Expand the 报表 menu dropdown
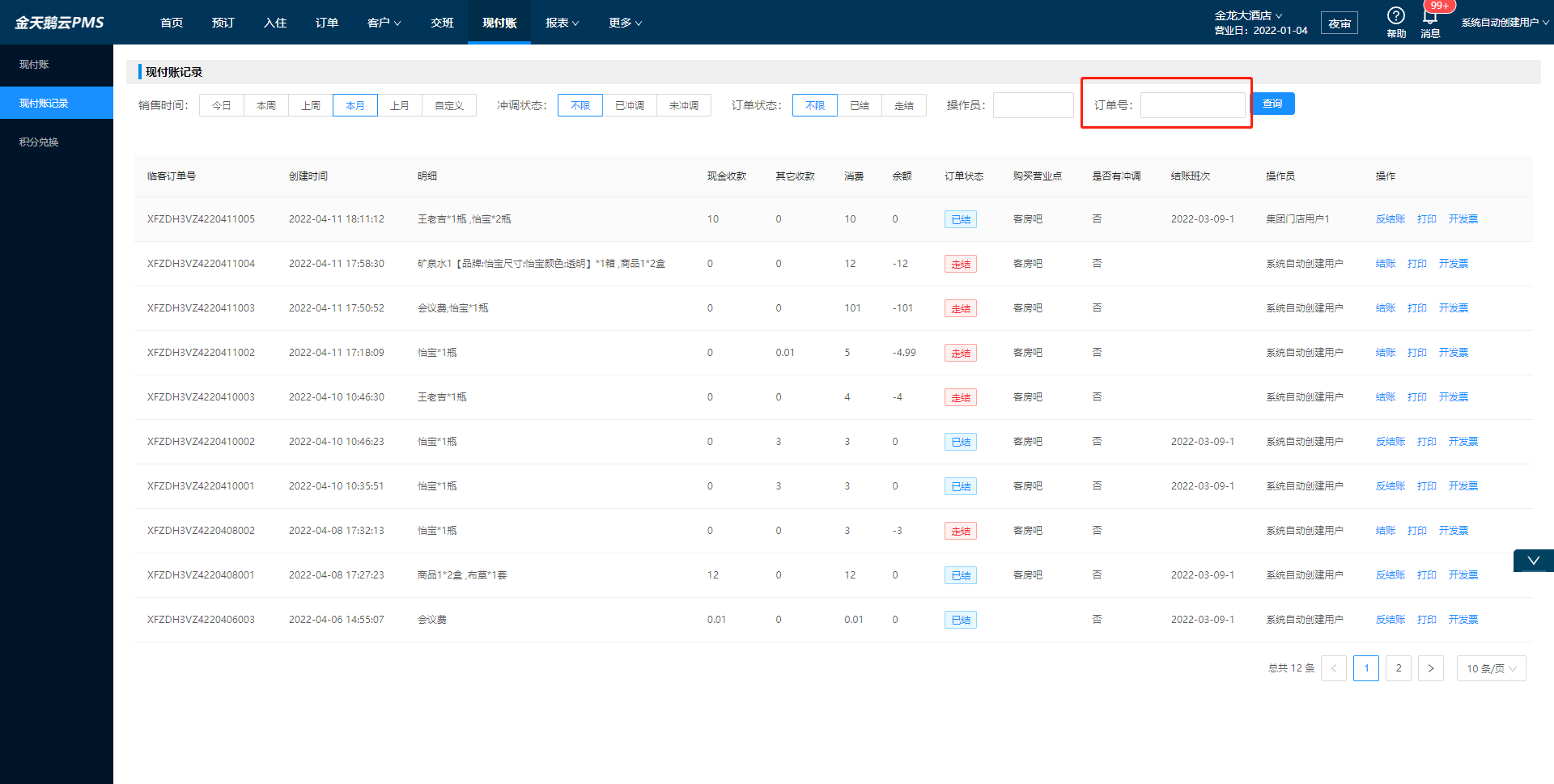This screenshot has width=1554, height=784. pyautogui.click(x=562, y=23)
